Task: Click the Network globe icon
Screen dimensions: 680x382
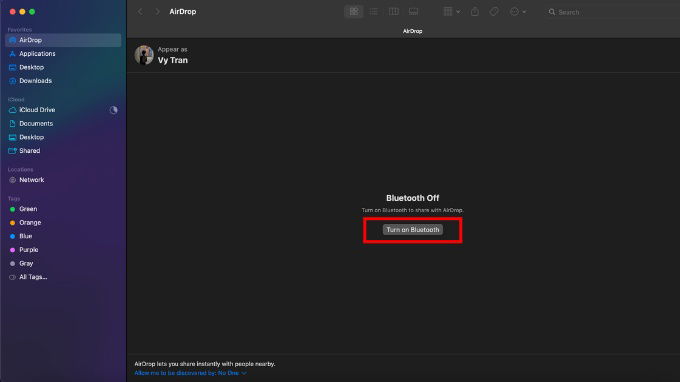Action: [13, 180]
